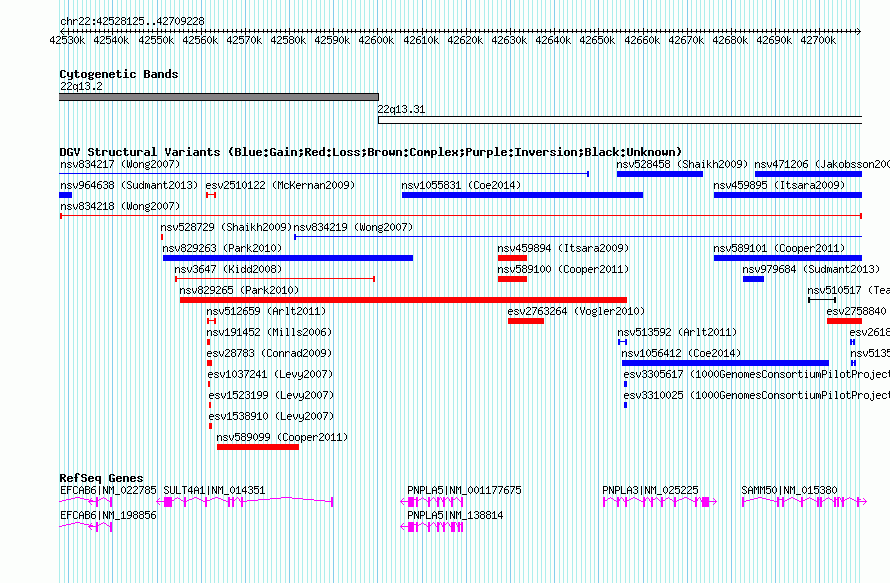Select variant label nsv979684 (Sudmant2013)
Screen dimensions: 890x583
pos(811,269)
